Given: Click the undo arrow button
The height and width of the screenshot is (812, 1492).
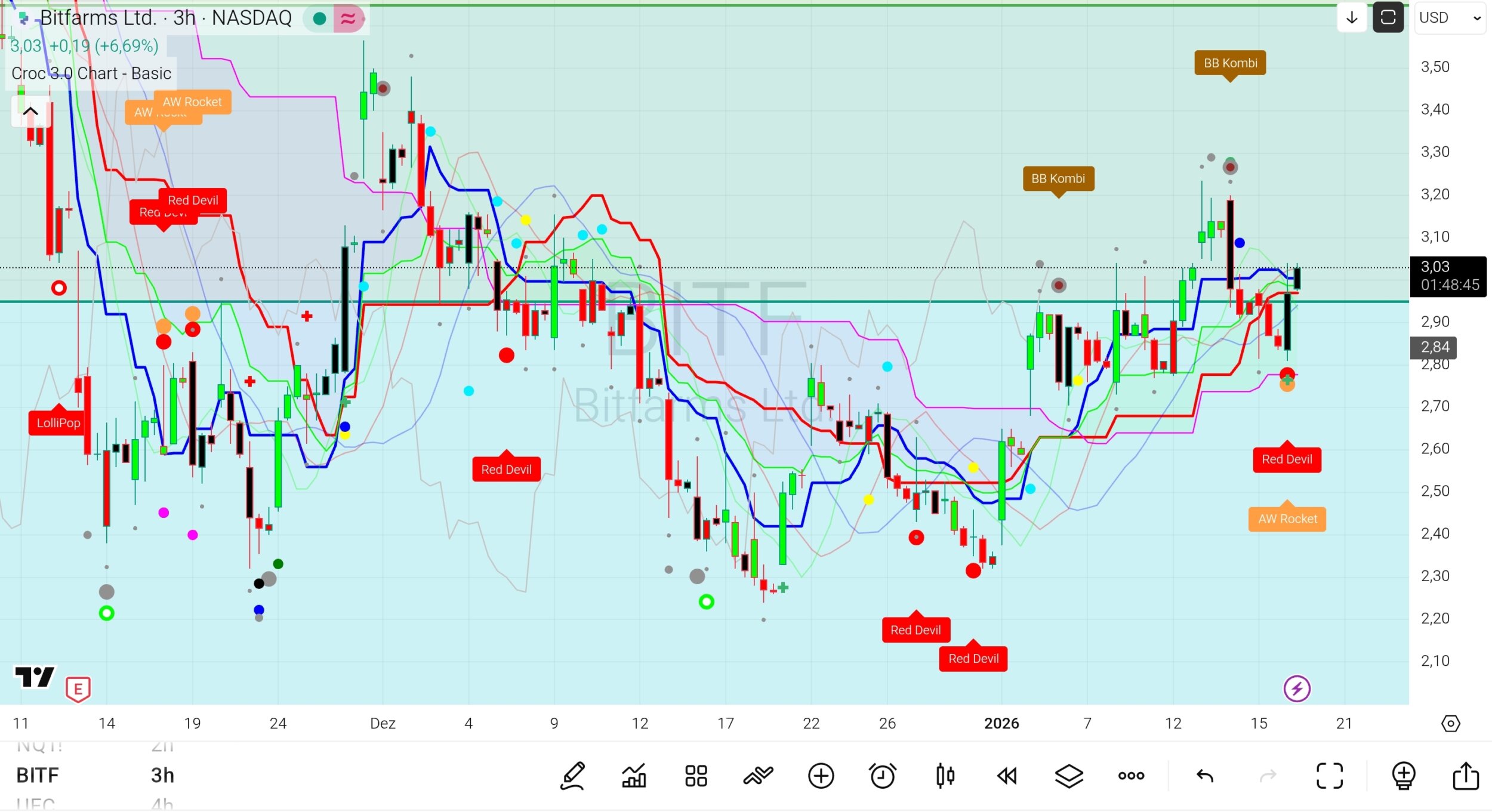Looking at the screenshot, I should pos(1205,776).
